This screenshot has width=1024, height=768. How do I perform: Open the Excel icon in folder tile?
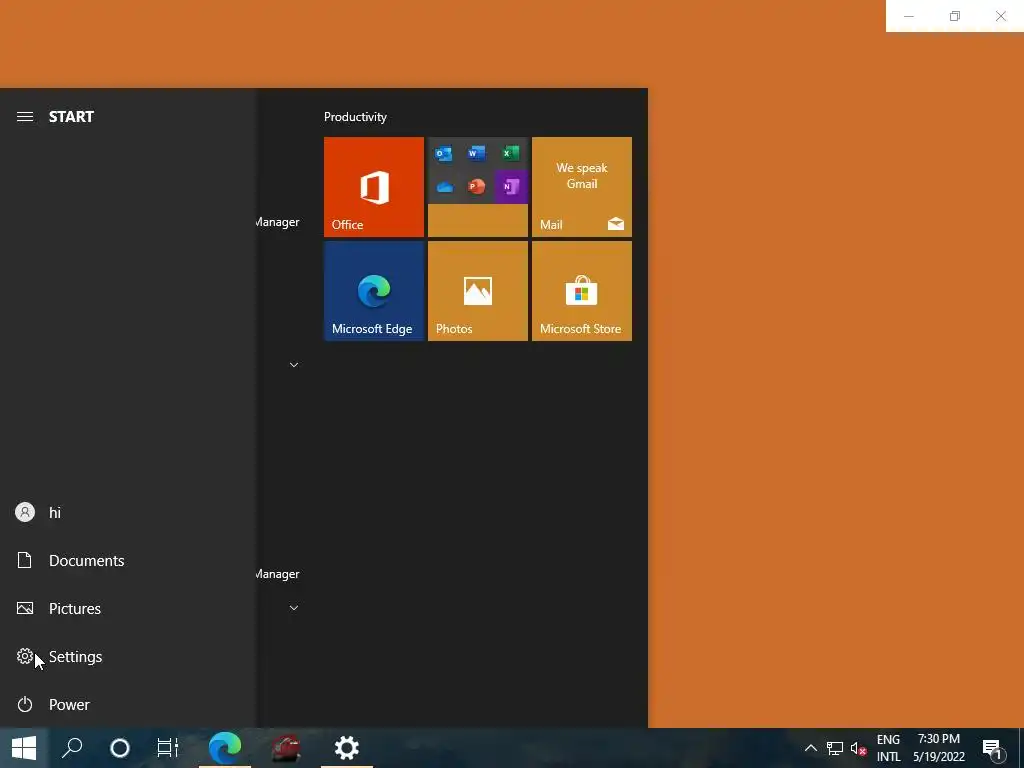(x=511, y=154)
